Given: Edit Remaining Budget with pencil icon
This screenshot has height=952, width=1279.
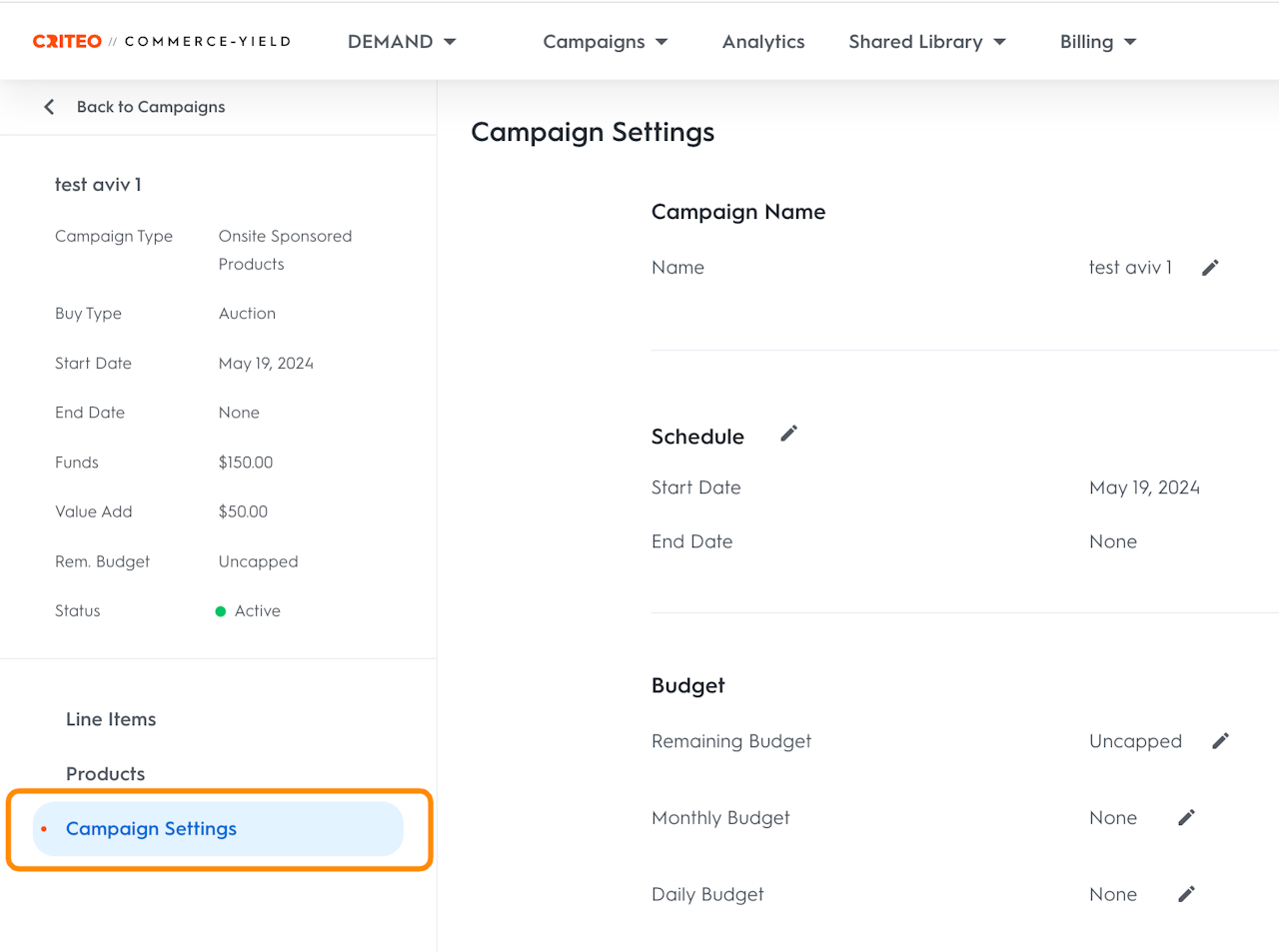Looking at the screenshot, I should click(1220, 741).
